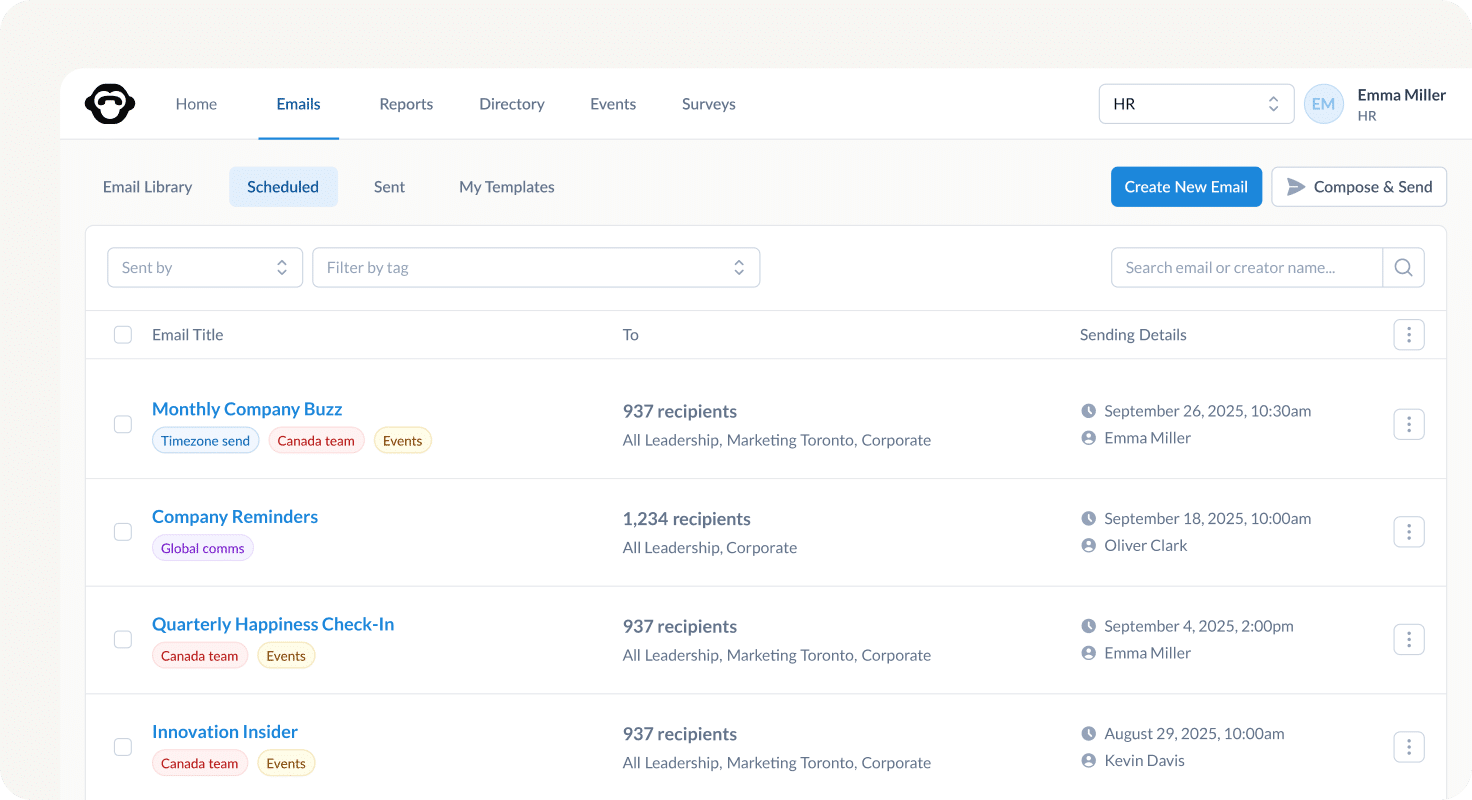This screenshot has height=800, width=1472.
Task: Open the Quarterly Happiness Check-In email
Action: tap(273, 623)
